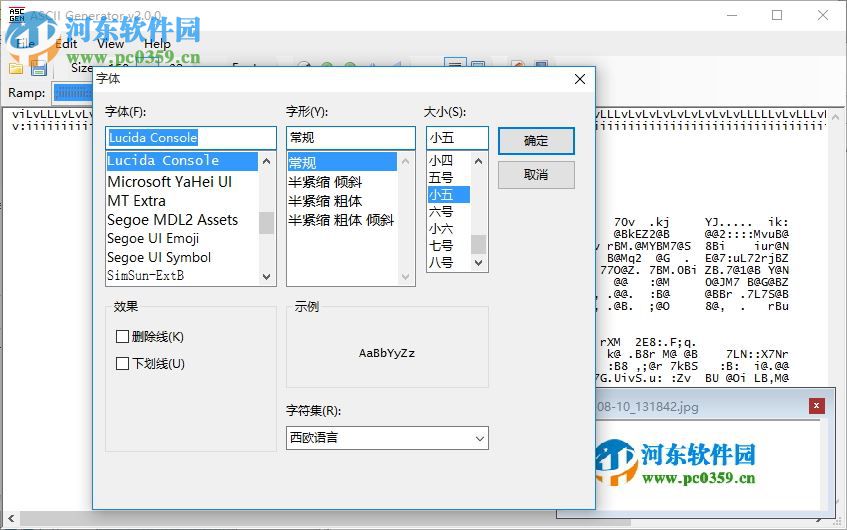Pick the 半紧缩 粗体 style
Image resolution: width=847 pixels, height=530 pixels.
click(x=342, y=201)
